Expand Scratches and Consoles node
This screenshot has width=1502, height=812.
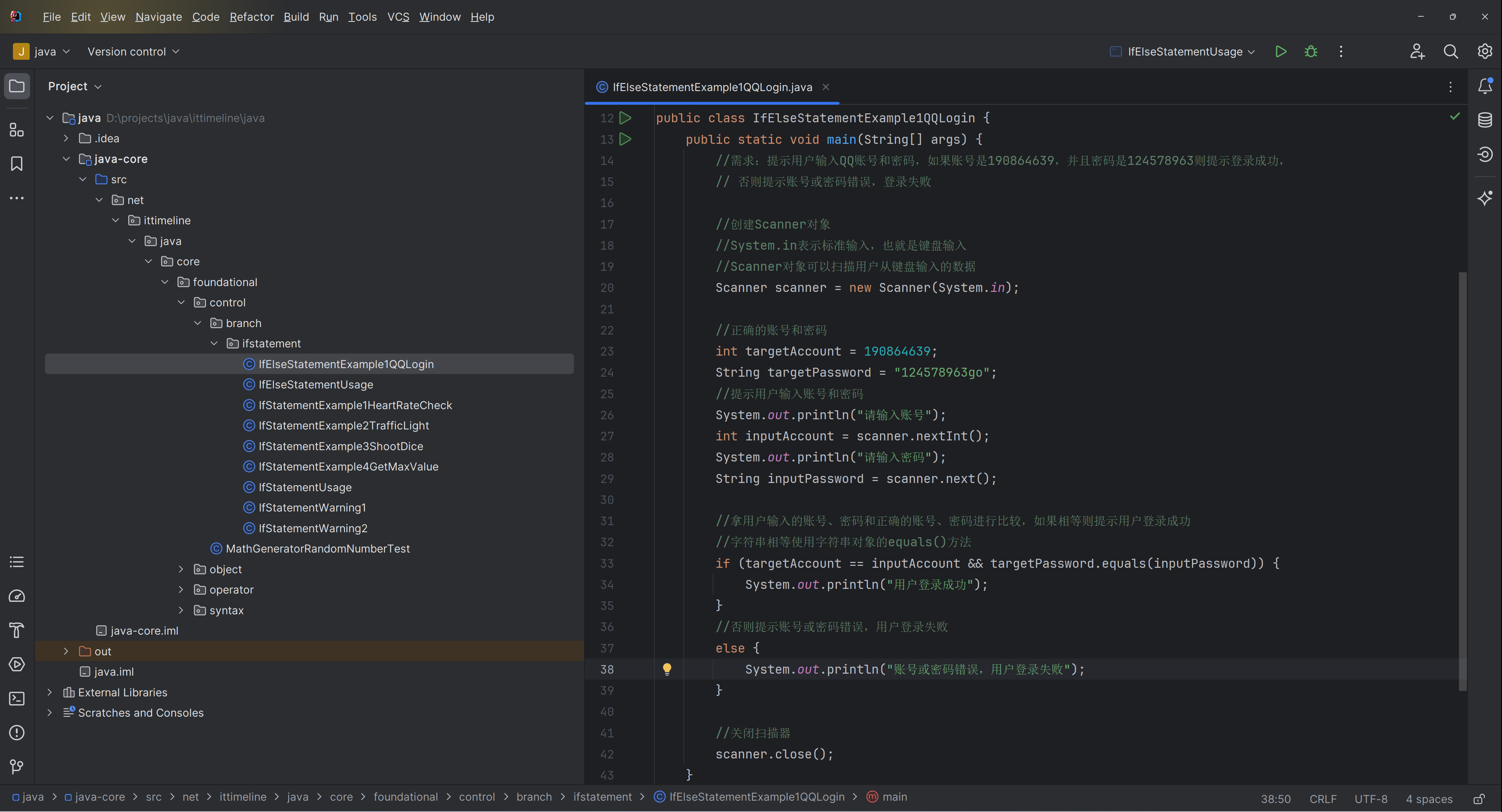click(50, 712)
